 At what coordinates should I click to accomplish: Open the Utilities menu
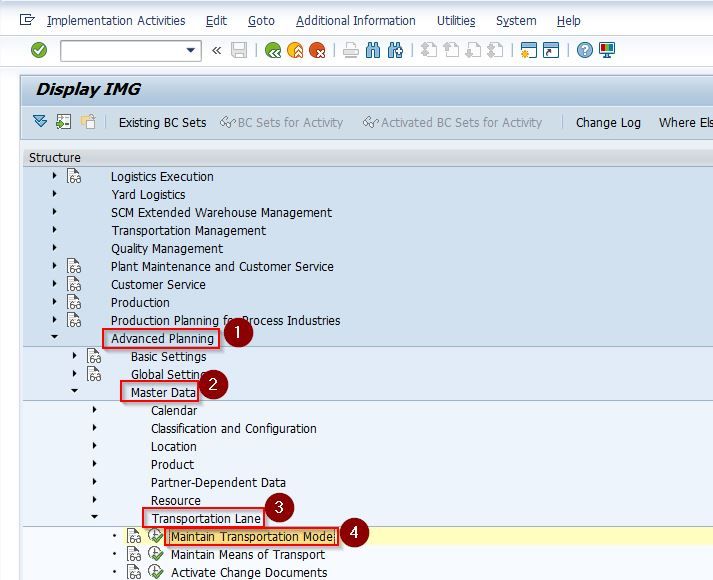tap(456, 21)
